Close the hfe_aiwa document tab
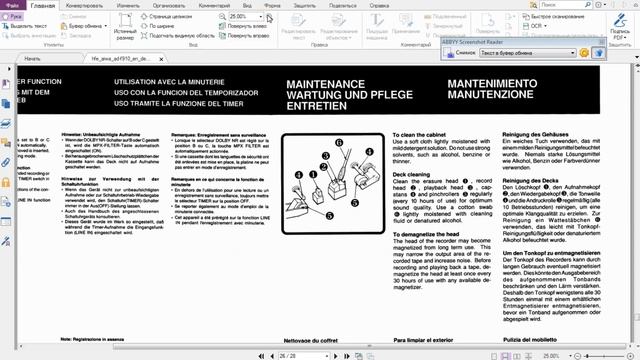Screen dimensions: 640x360 point(161,60)
